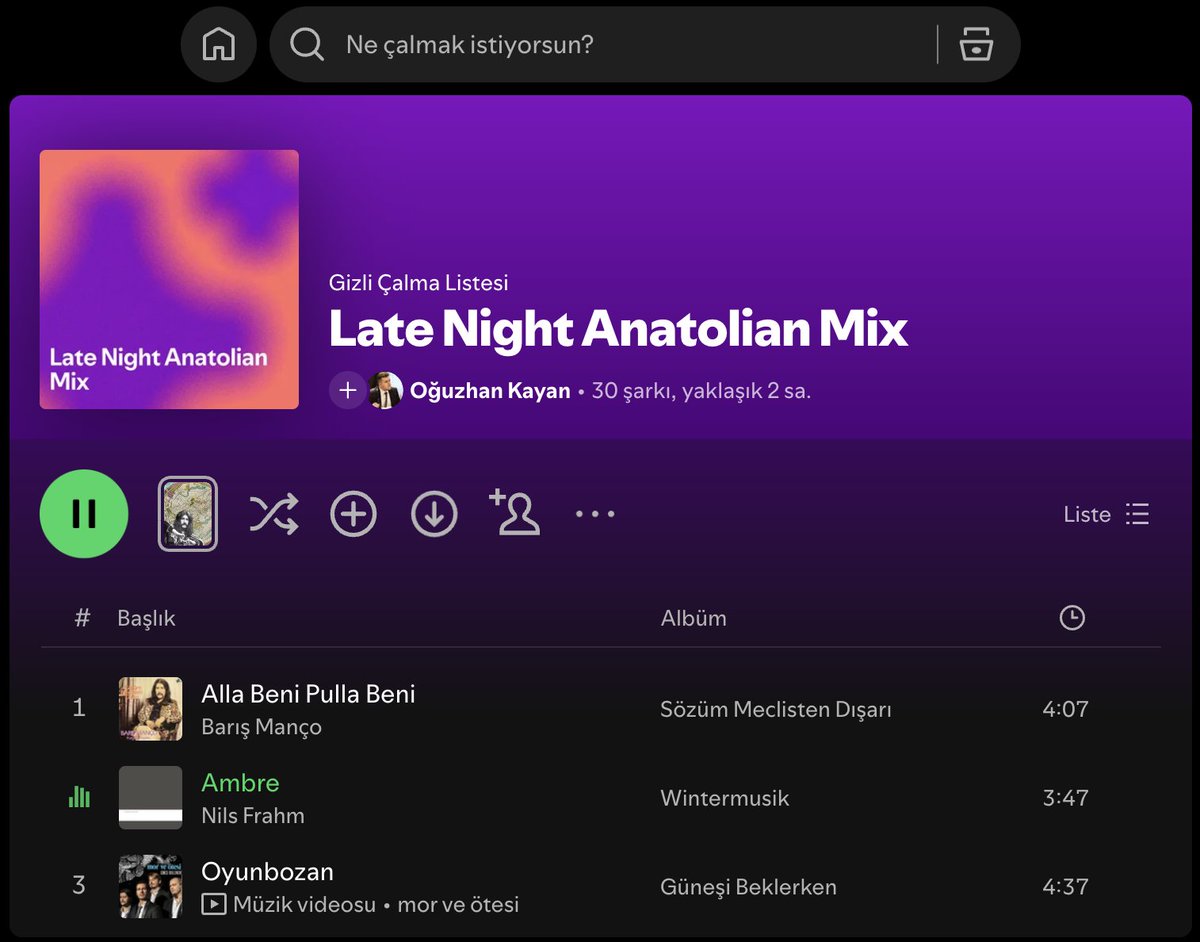Open album Güneşi Beklerken
1200x942 pixels.
748,887
